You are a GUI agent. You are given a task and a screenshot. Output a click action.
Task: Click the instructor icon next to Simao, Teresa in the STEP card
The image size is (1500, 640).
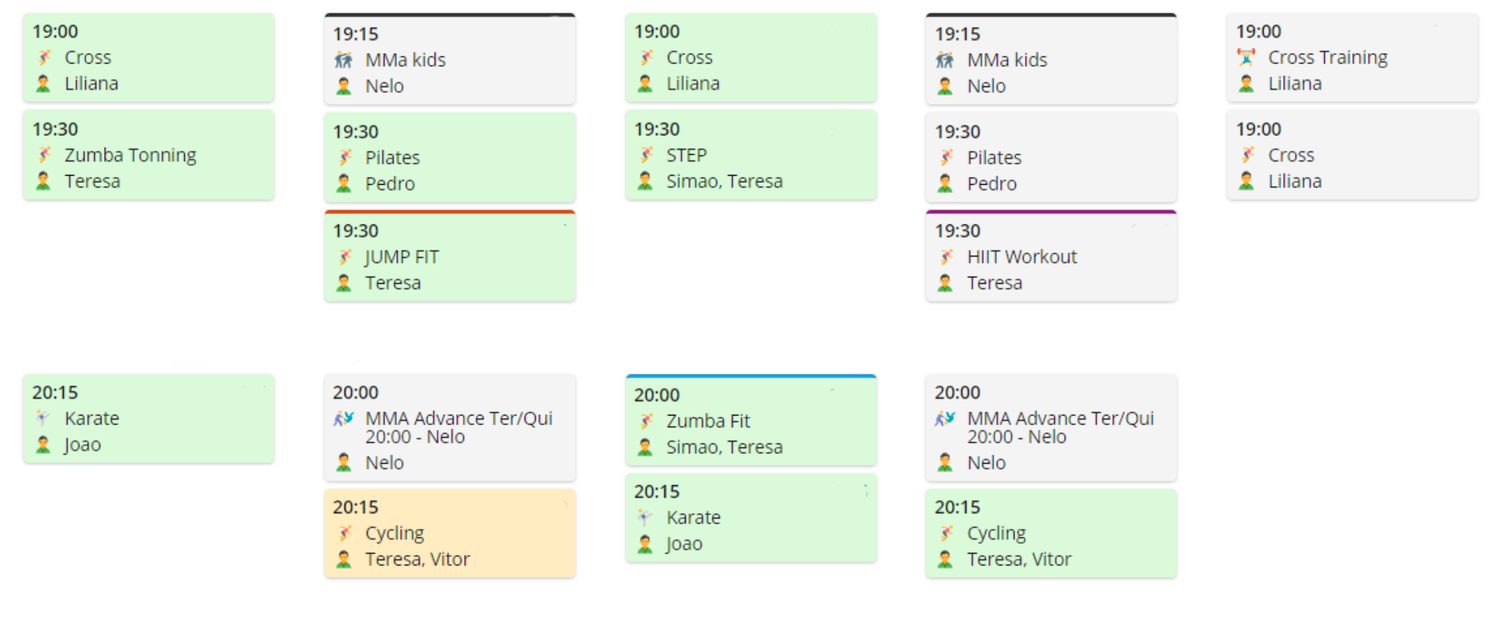tap(645, 182)
